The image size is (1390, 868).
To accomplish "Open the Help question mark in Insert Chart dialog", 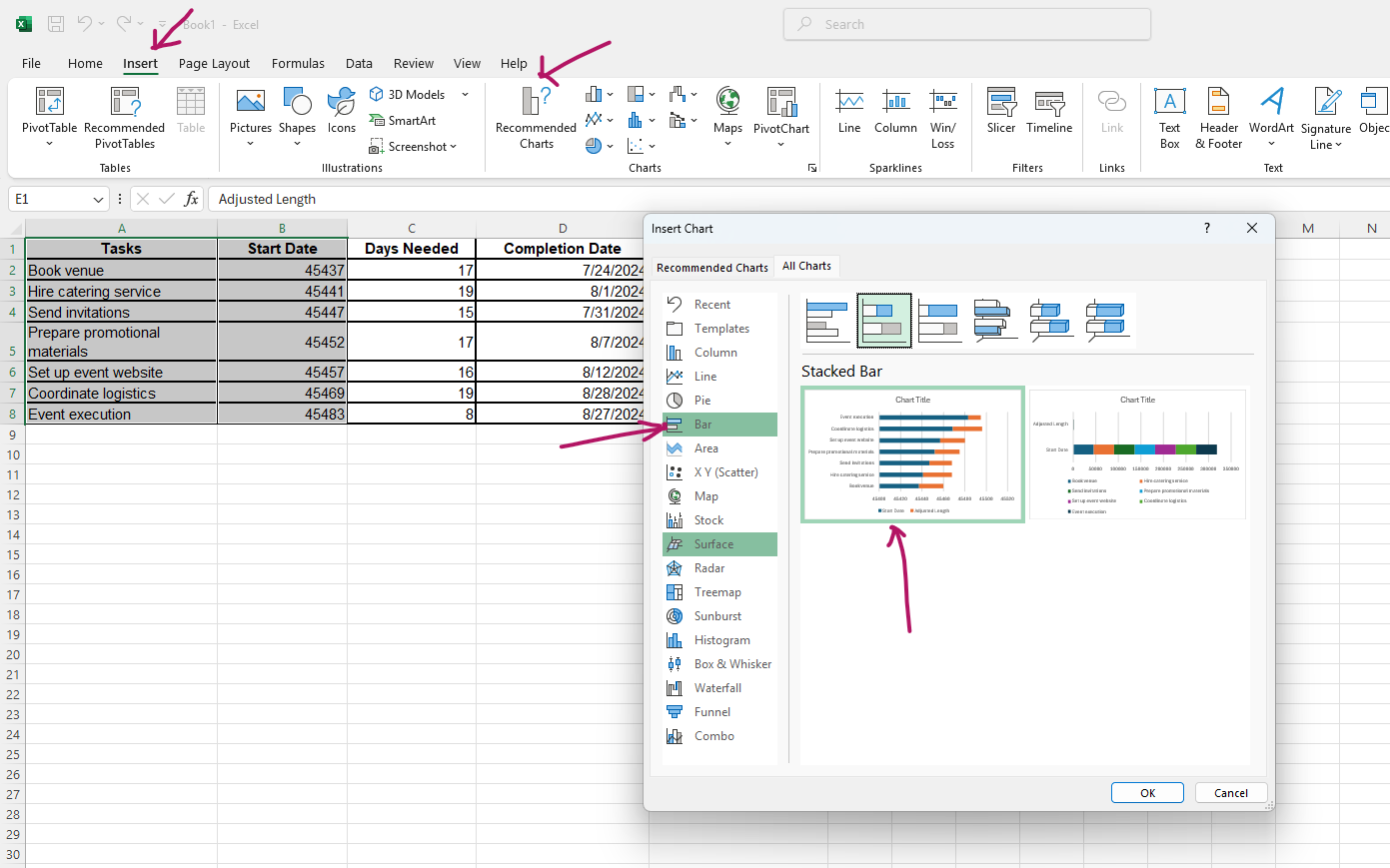I will [1207, 228].
